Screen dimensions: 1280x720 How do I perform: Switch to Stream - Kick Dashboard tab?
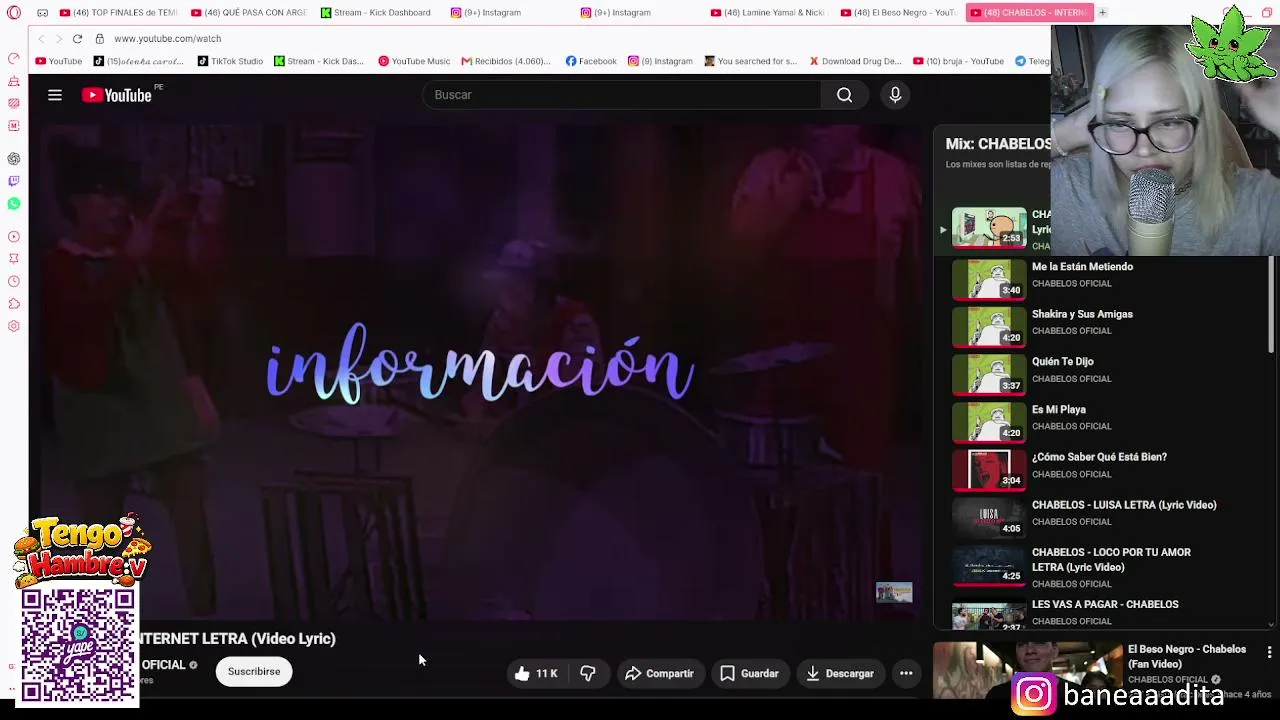[379, 13]
